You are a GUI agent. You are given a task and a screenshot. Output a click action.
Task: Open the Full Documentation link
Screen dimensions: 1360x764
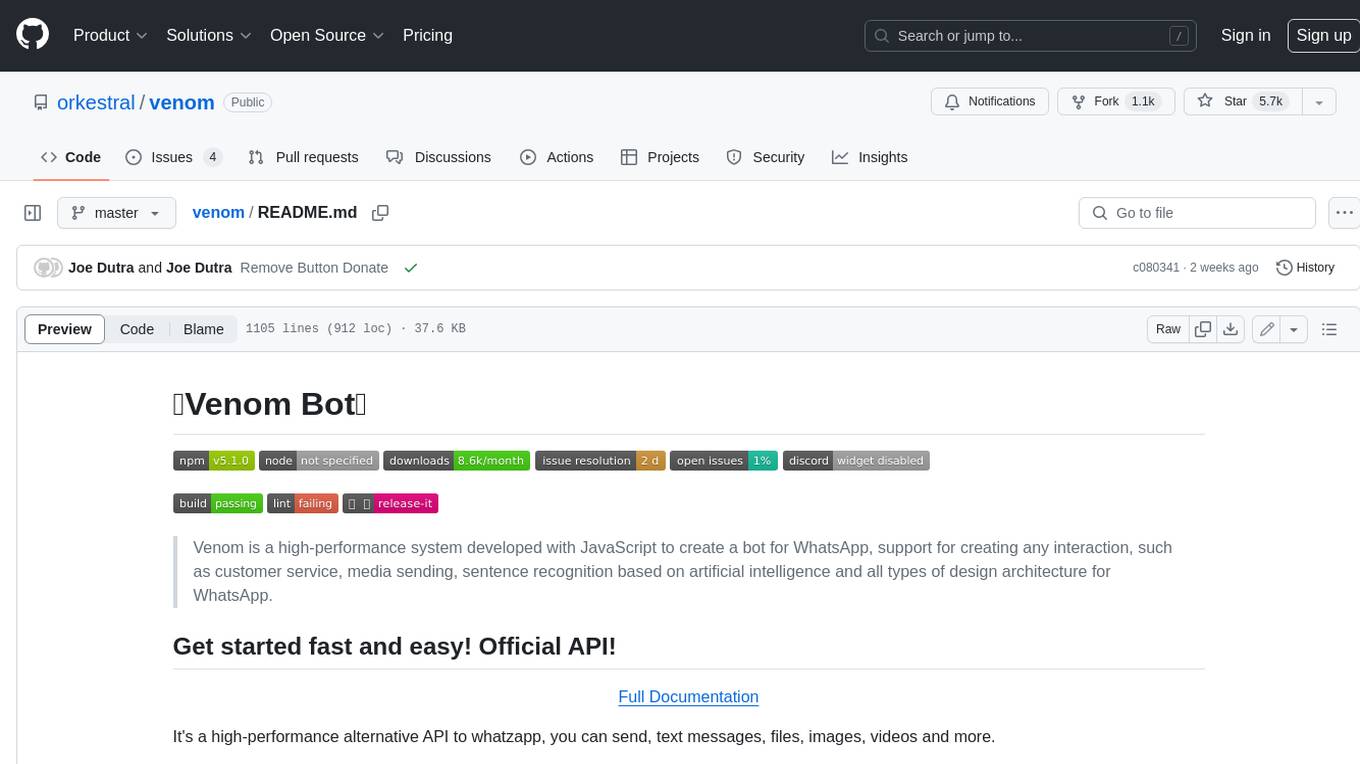click(688, 697)
